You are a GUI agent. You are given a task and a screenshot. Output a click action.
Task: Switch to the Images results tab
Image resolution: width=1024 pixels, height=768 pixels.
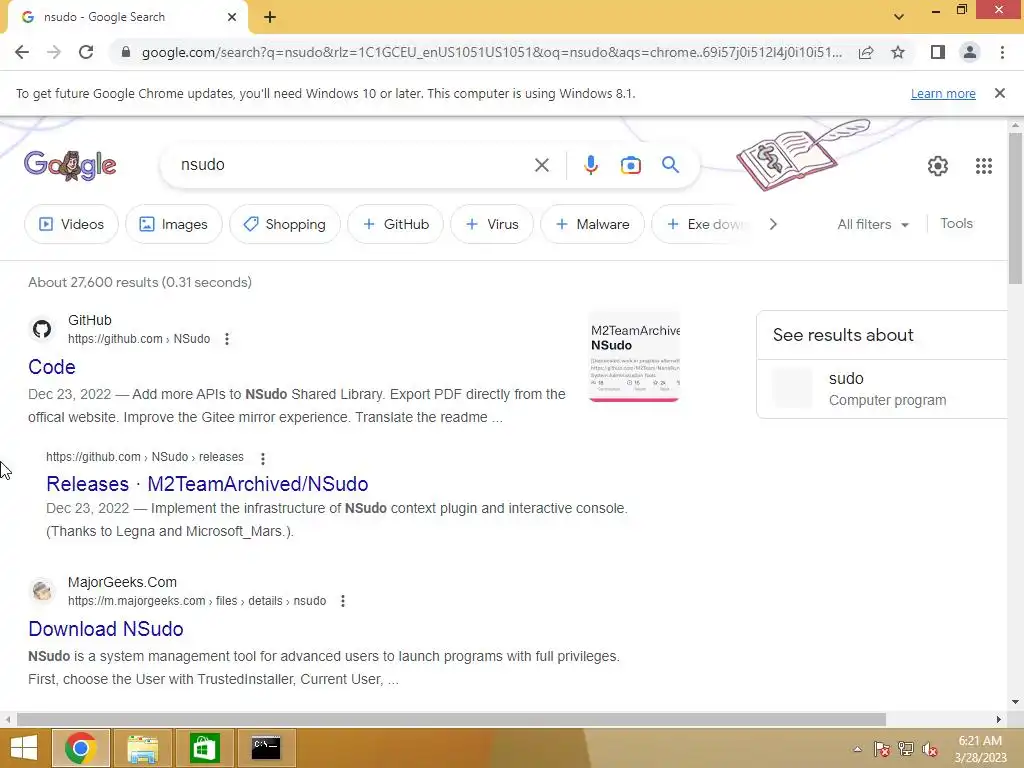(x=174, y=224)
